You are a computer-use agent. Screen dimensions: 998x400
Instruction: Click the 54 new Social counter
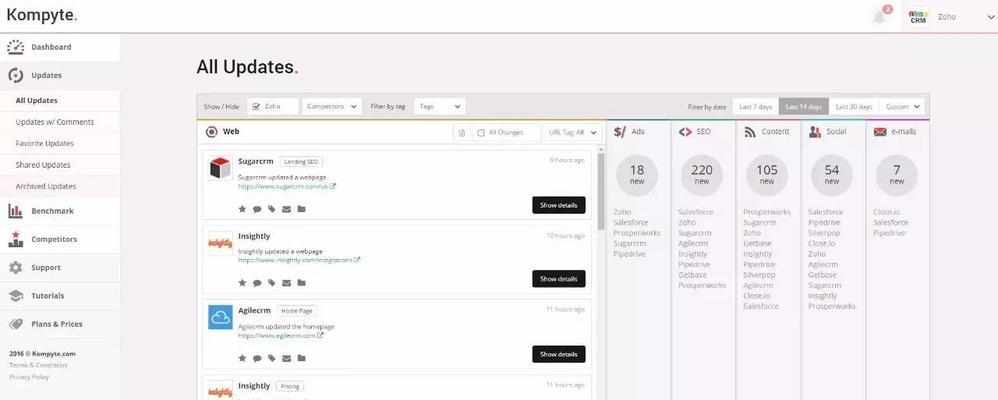[832, 175]
